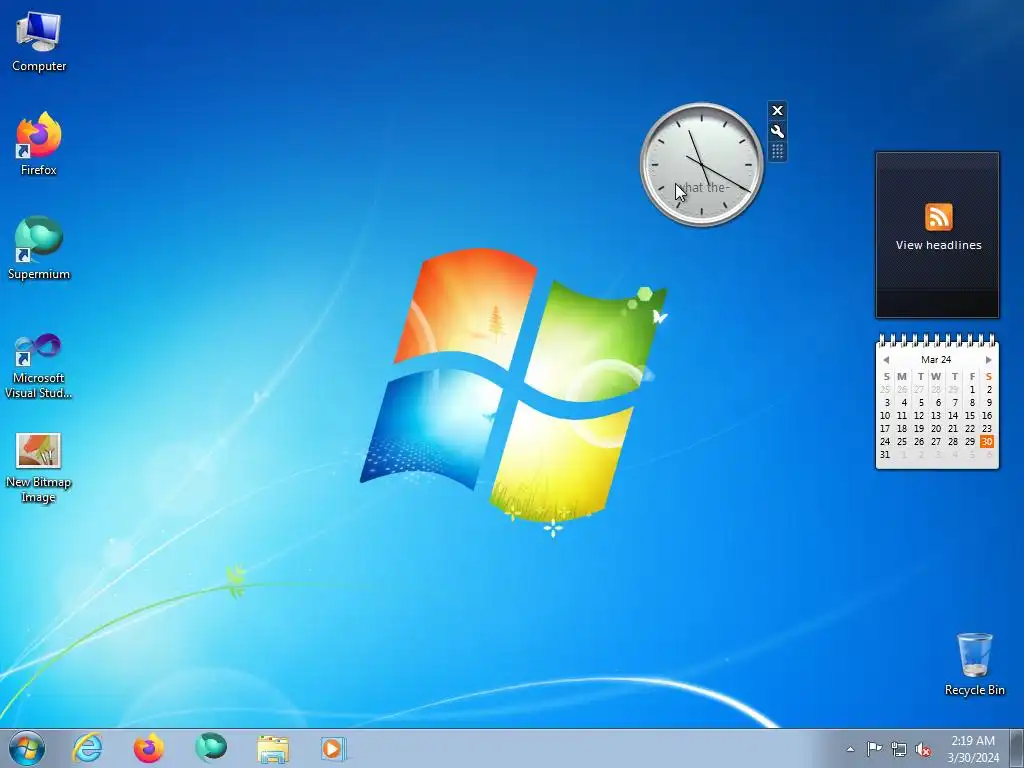Launch Internet Explorer from the taskbar

[x=88, y=748]
